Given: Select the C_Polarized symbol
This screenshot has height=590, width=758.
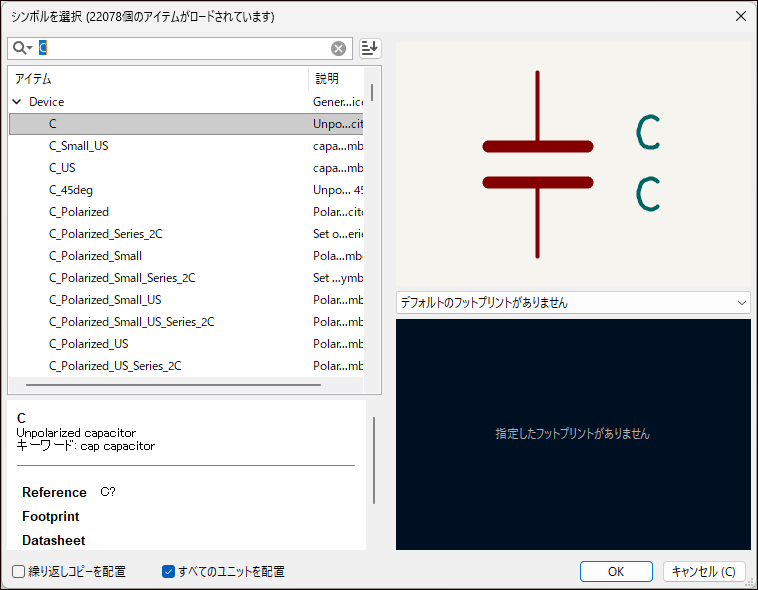Looking at the screenshot, I should pos(79,212).
